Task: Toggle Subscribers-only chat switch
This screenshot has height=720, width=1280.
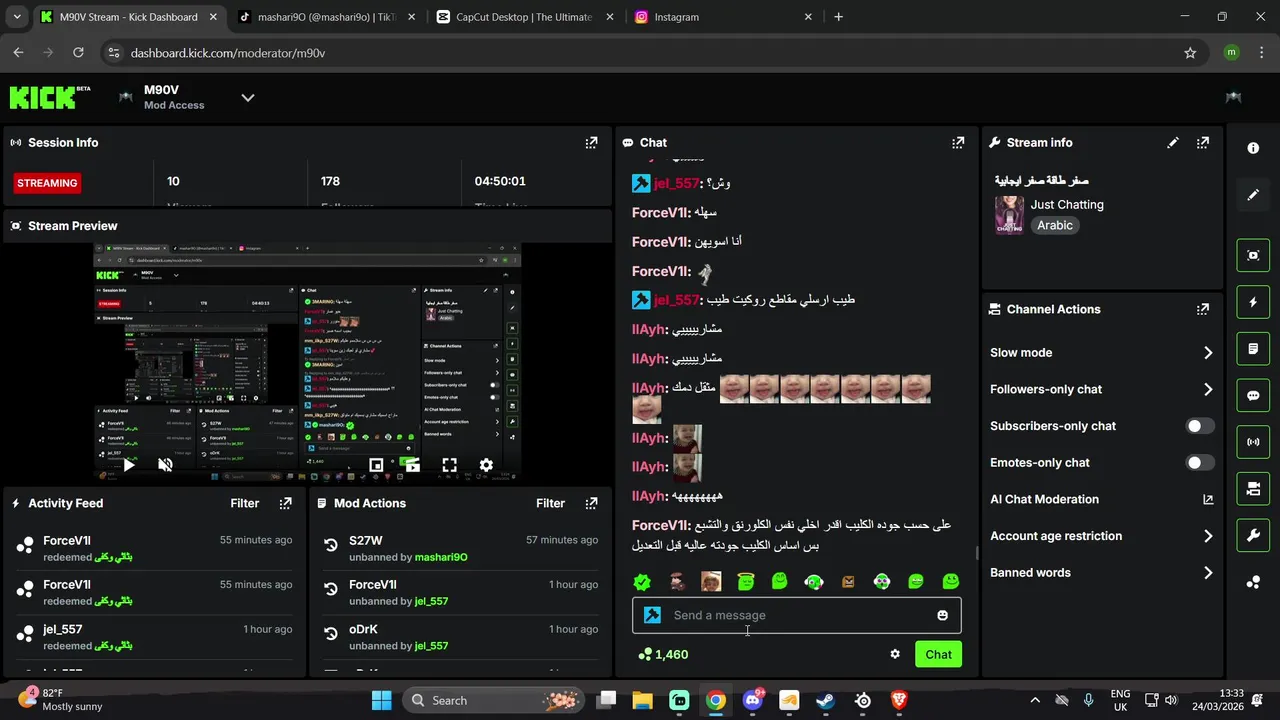Action: 1200,426
